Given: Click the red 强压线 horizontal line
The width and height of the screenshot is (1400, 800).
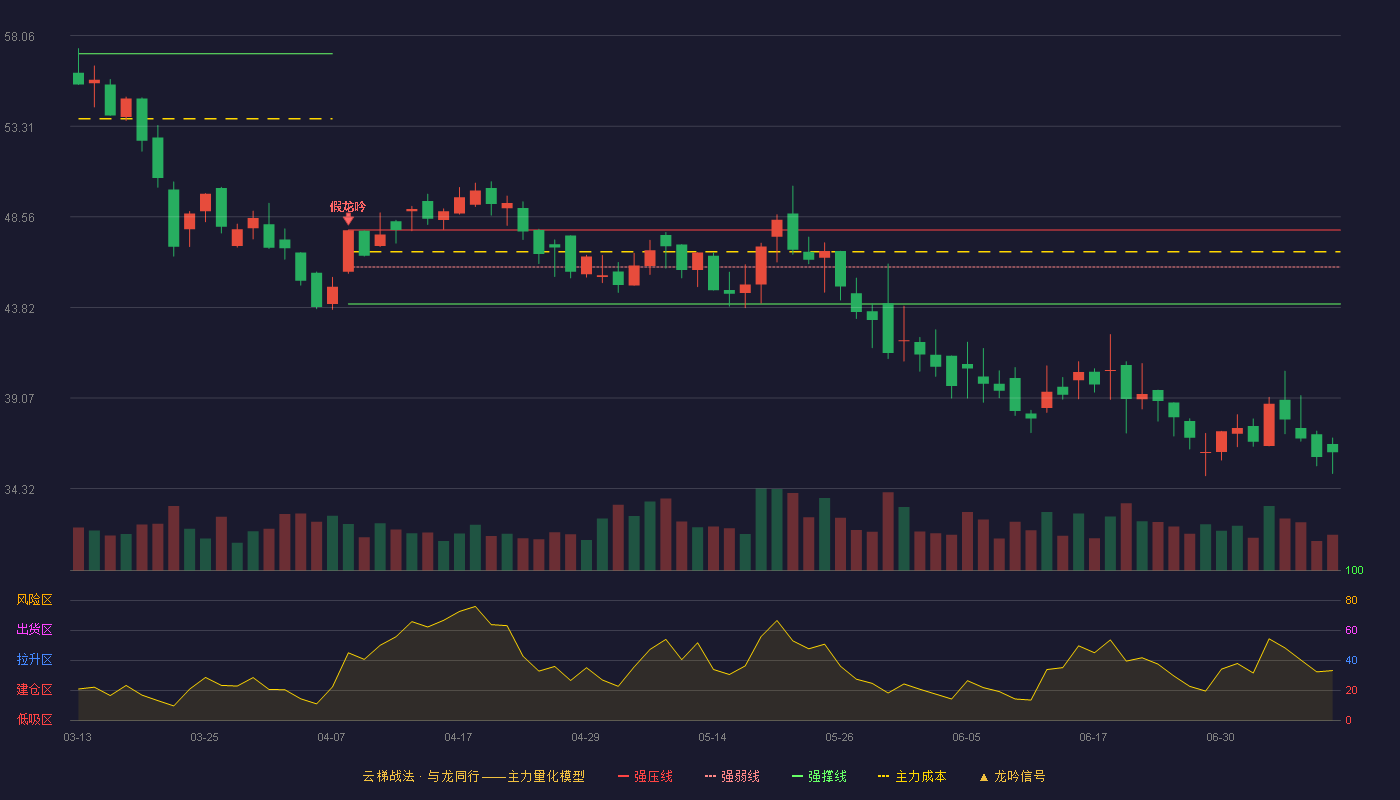Looking at the screenshot, I should [843, 230].
